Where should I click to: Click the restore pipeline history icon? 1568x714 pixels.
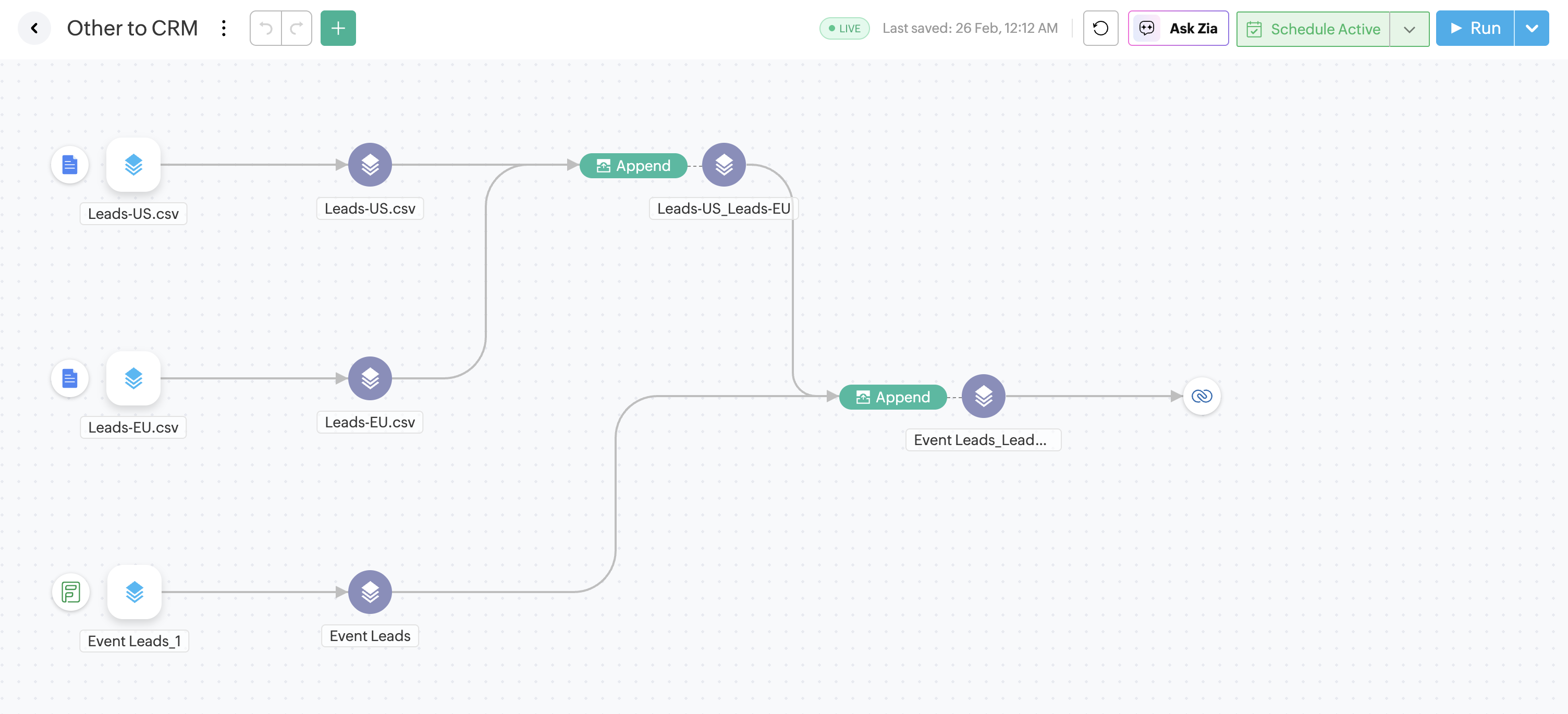(x=1100, y=28)
